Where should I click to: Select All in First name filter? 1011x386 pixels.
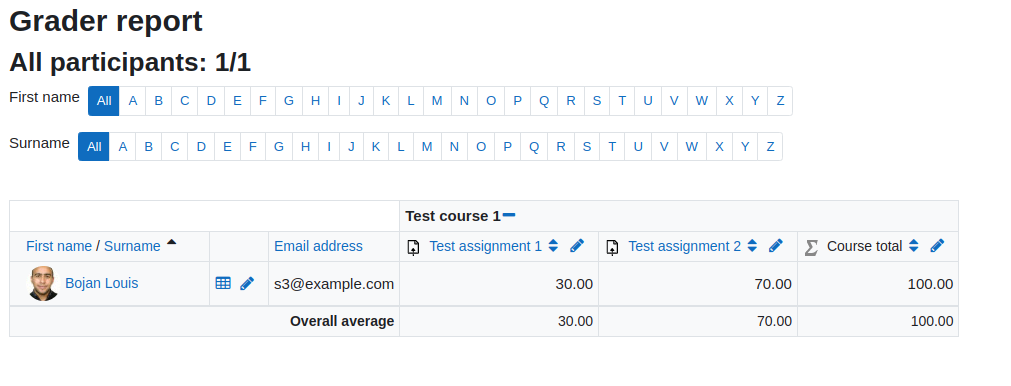[104, 101]
